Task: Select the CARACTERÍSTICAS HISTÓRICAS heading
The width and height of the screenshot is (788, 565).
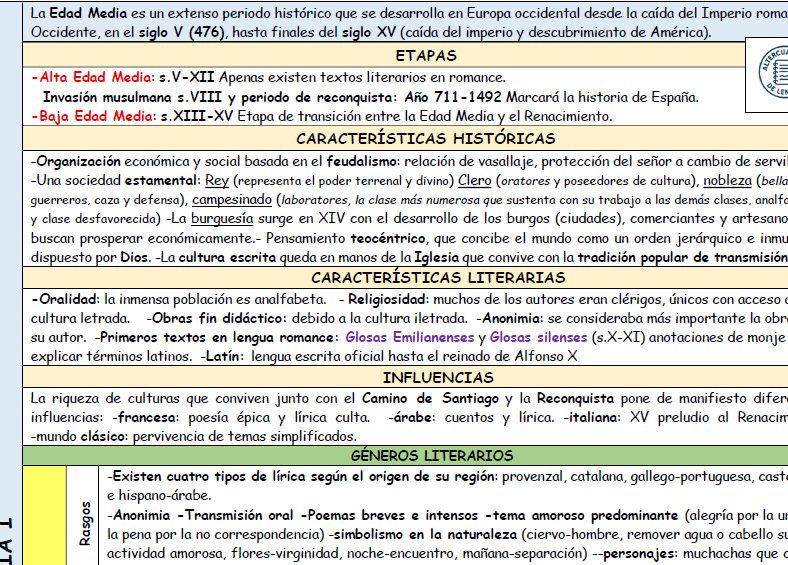Action: [426, 138]
